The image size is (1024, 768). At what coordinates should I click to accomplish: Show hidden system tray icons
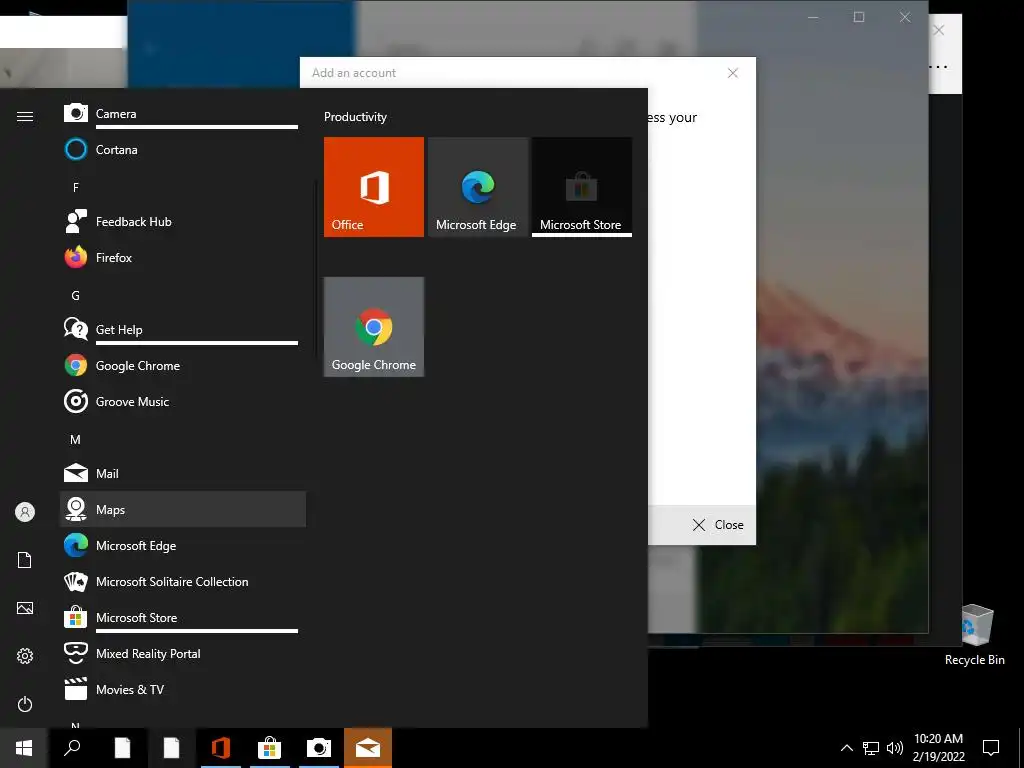846,748
